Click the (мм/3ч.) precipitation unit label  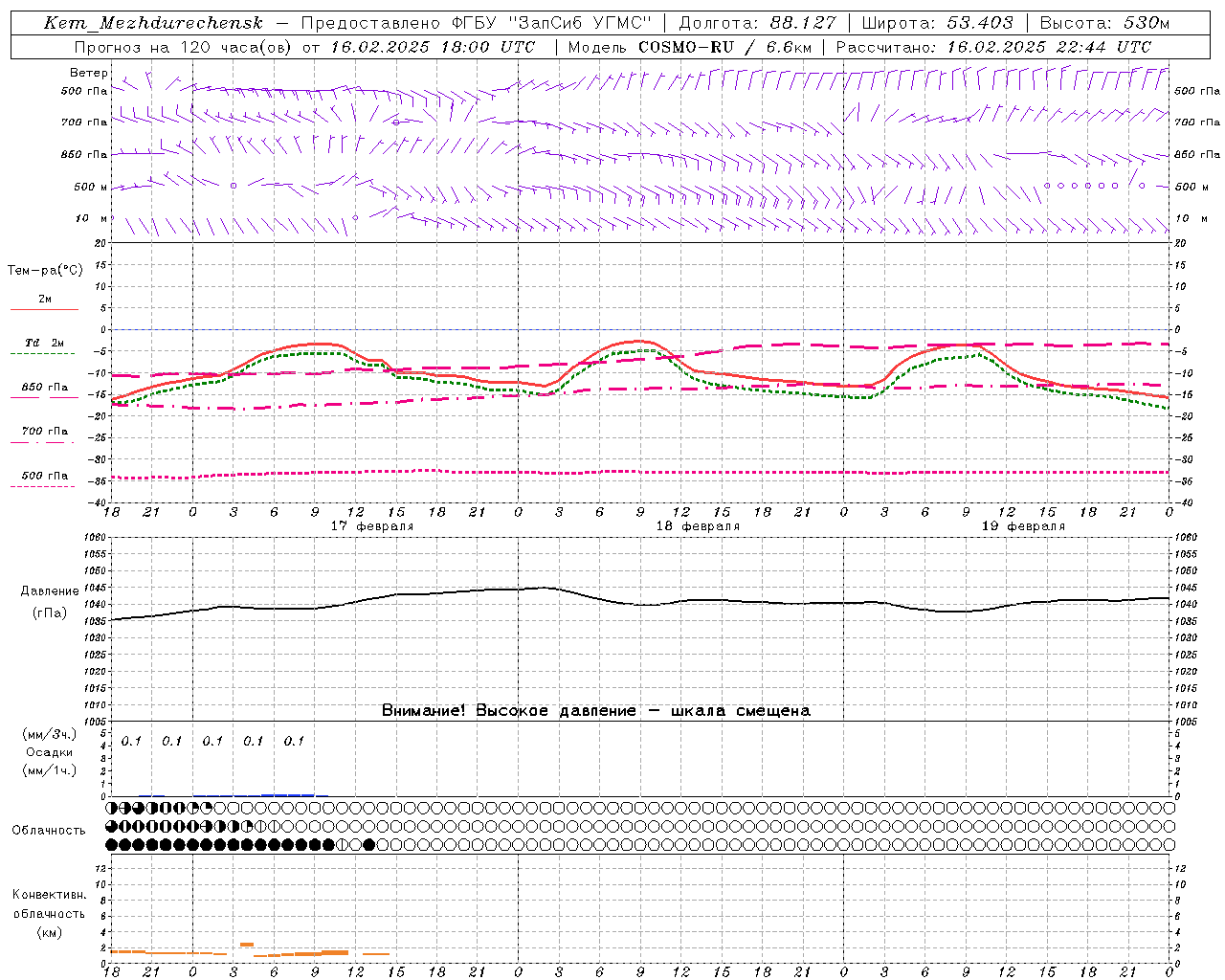click(x=50, y=734)
